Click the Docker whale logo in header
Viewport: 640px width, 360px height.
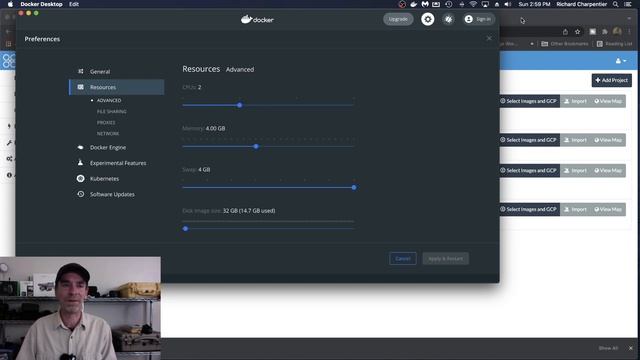click(x=257, y=19)
